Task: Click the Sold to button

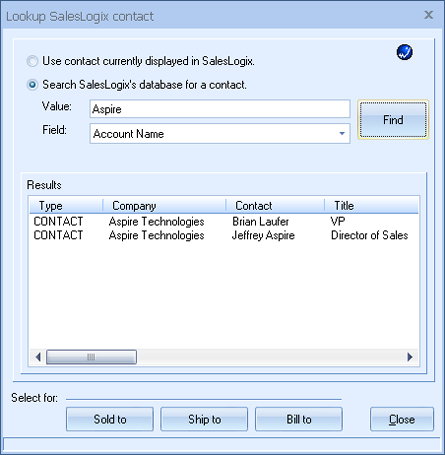Action: click(x=110, y=419)
